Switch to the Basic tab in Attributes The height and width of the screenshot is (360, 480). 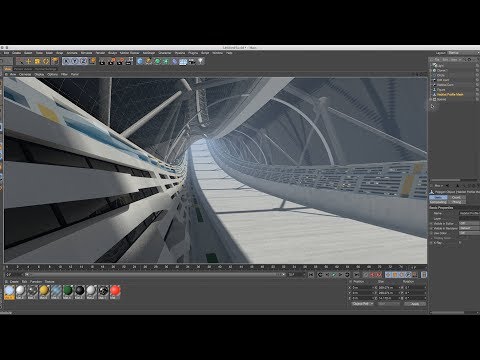point(438,197)
